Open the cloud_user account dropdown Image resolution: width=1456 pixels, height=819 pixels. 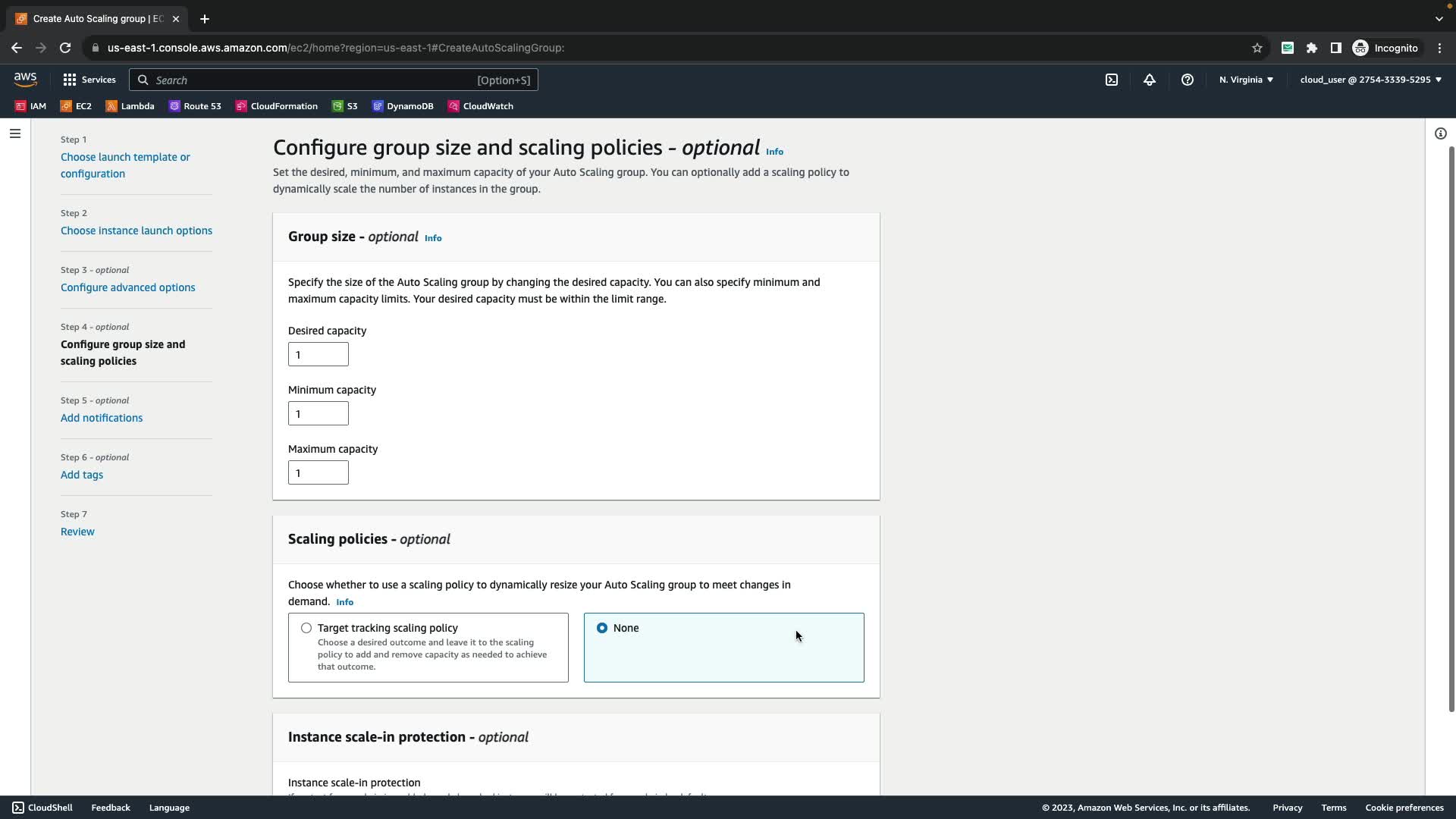click(x=1370, y=80)
